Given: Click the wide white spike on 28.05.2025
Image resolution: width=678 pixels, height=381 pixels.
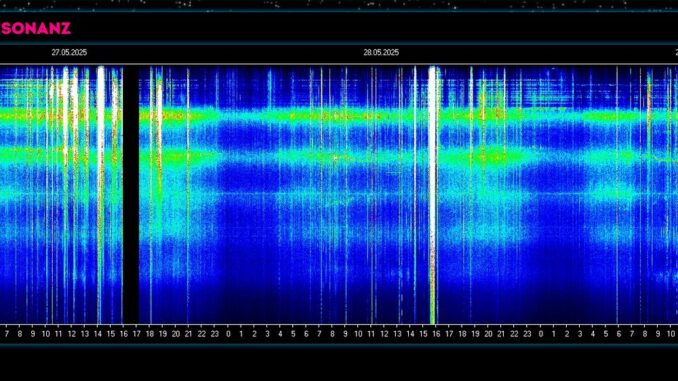Looking at the screenshot, I should tap(432, 195).
